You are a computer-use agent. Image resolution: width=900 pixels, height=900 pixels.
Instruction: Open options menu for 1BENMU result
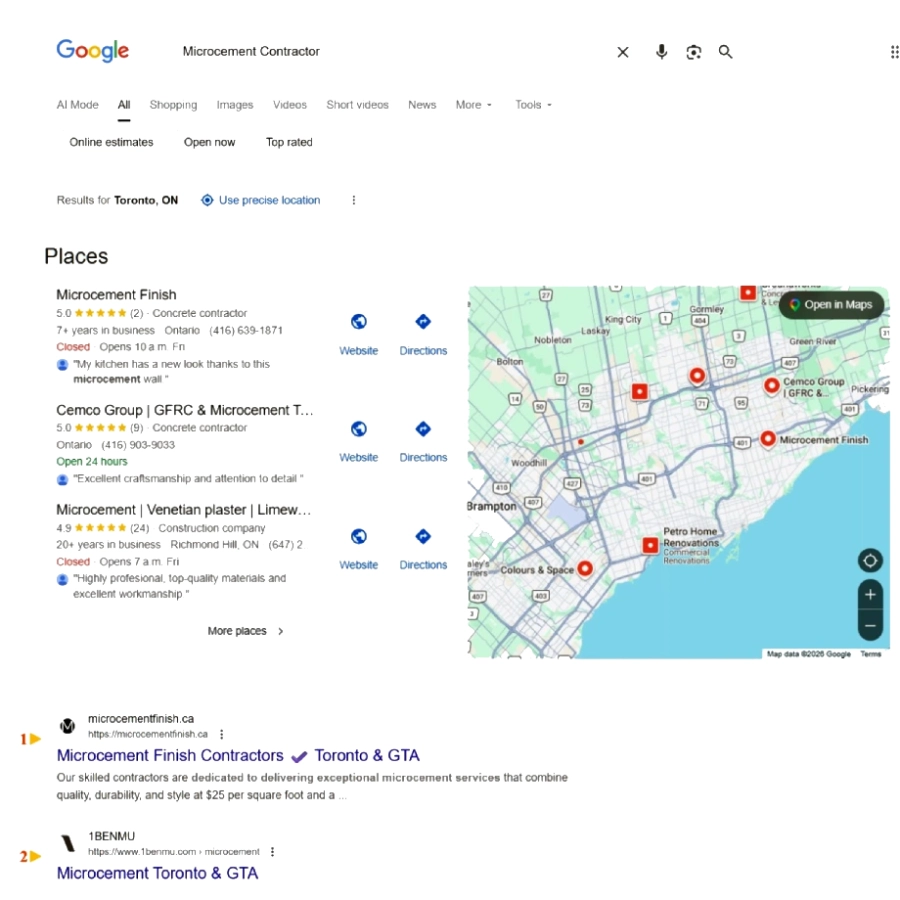tap(273, 852)
